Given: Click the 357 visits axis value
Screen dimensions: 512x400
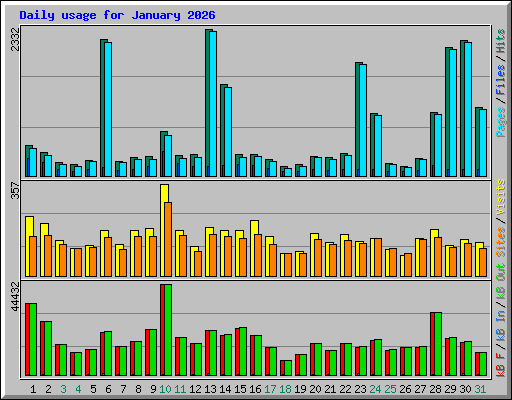Looking at the screenshot, I should coord(15,190).
